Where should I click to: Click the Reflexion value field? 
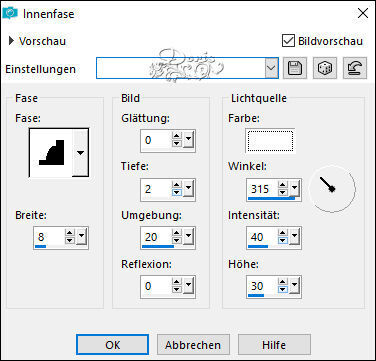point(156,286)
